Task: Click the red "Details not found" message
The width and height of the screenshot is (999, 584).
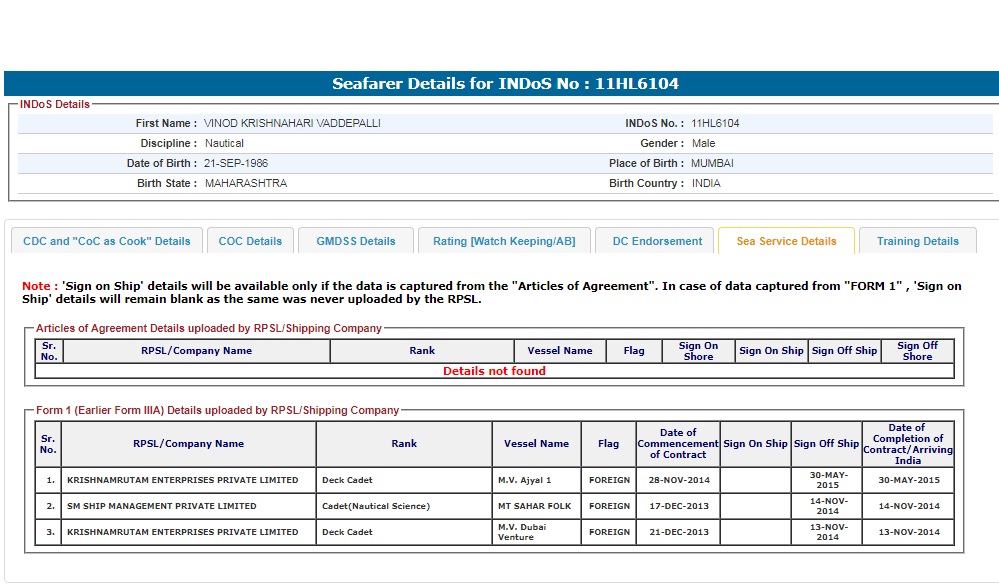Action: [494, 371]
